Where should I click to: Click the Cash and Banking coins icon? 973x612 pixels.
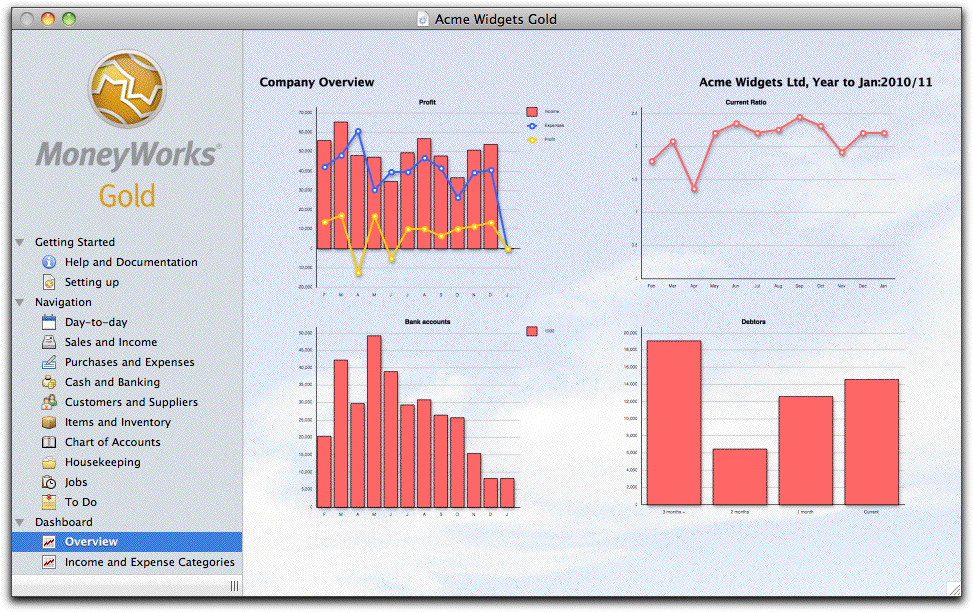(x=49, y=382)
